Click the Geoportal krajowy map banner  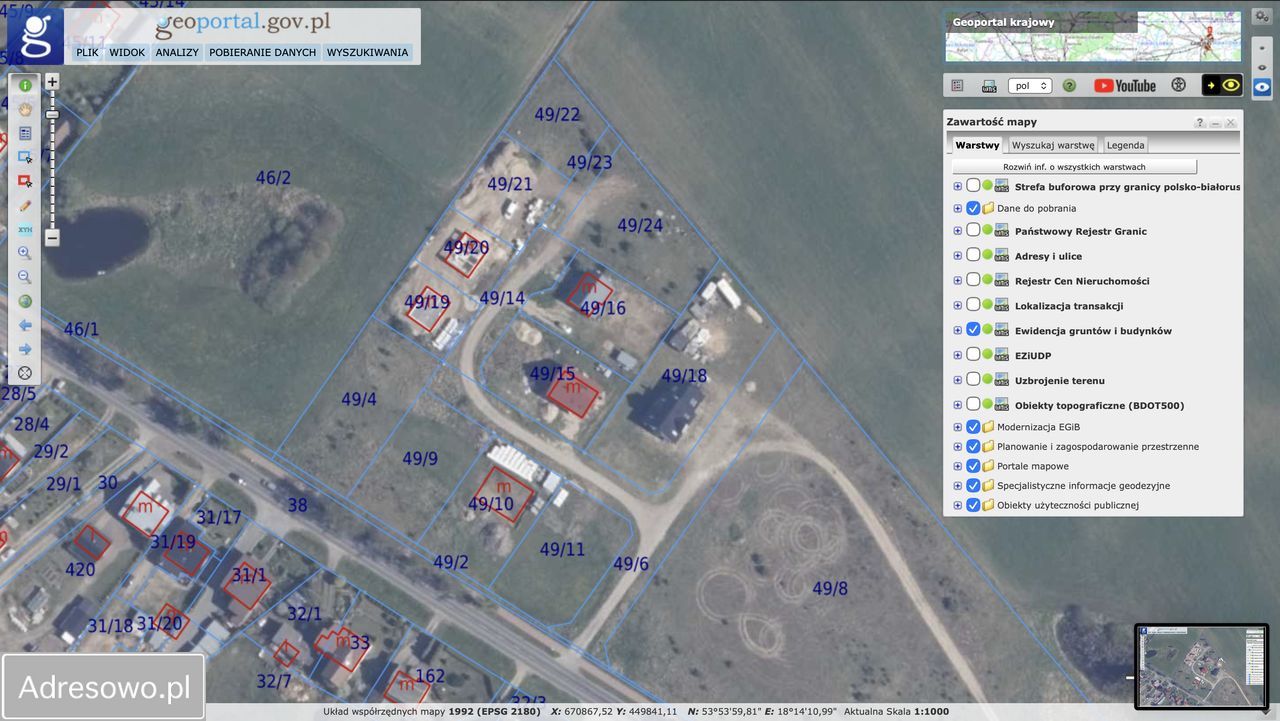click(1093, 36)
